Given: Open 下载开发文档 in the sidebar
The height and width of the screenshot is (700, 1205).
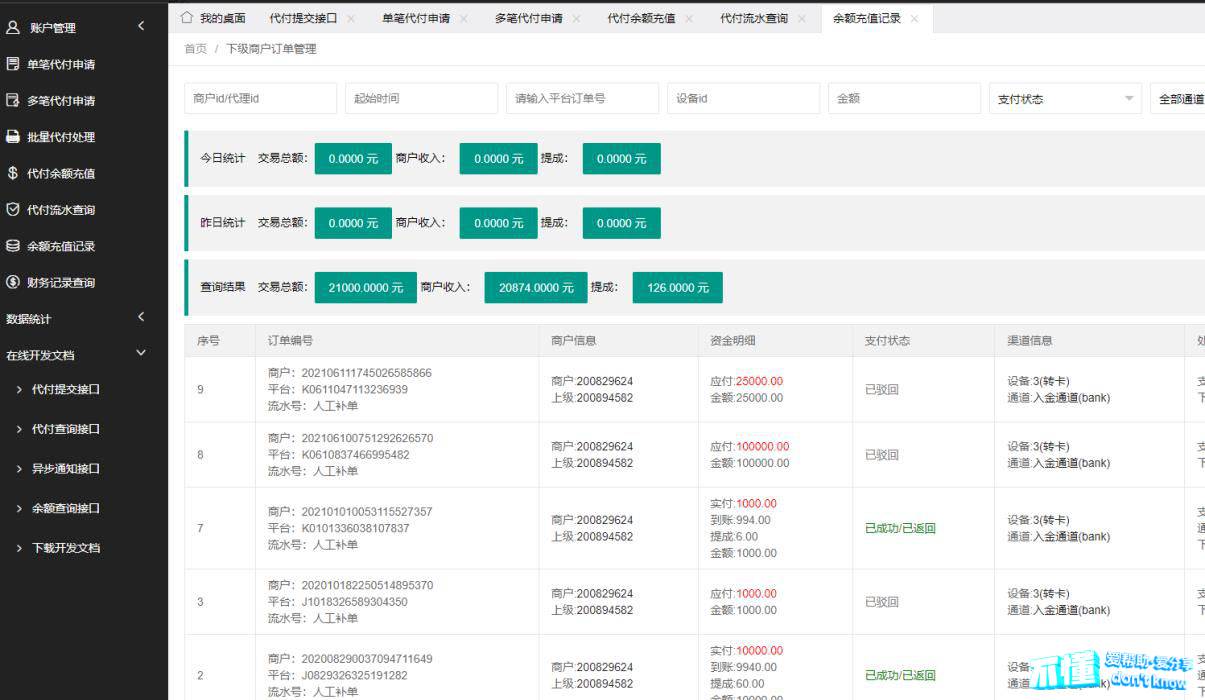Looking at the screenshot, I should pyautogui.click(x=66, y=548).
